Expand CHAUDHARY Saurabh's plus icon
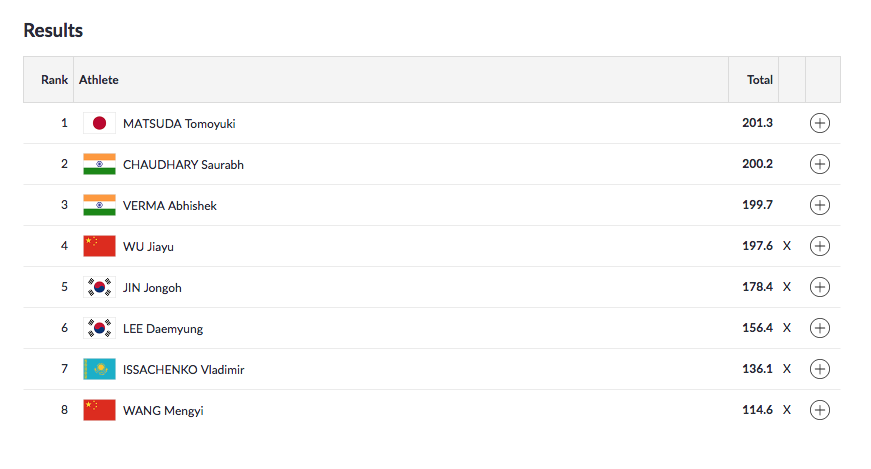 tap(820, 164)
